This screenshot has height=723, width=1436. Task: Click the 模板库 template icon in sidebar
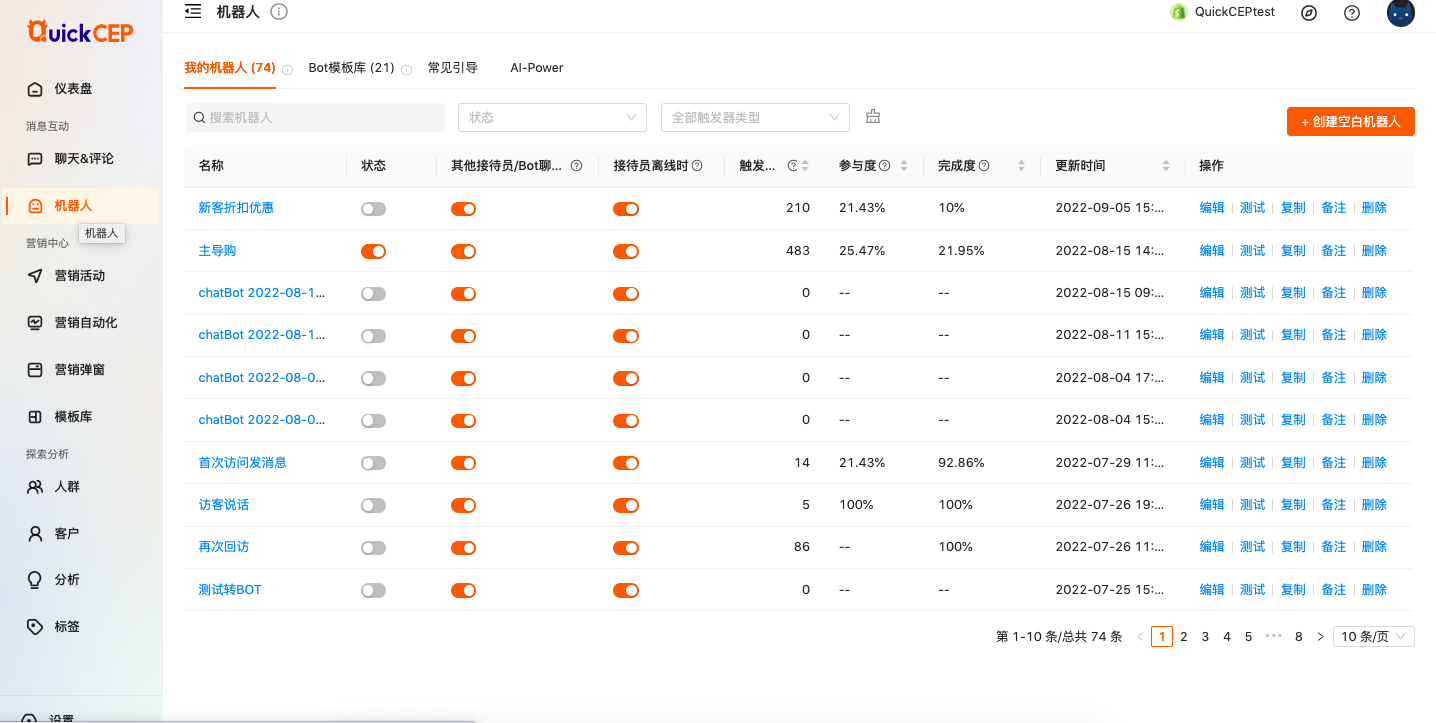(x=35, y=417)
